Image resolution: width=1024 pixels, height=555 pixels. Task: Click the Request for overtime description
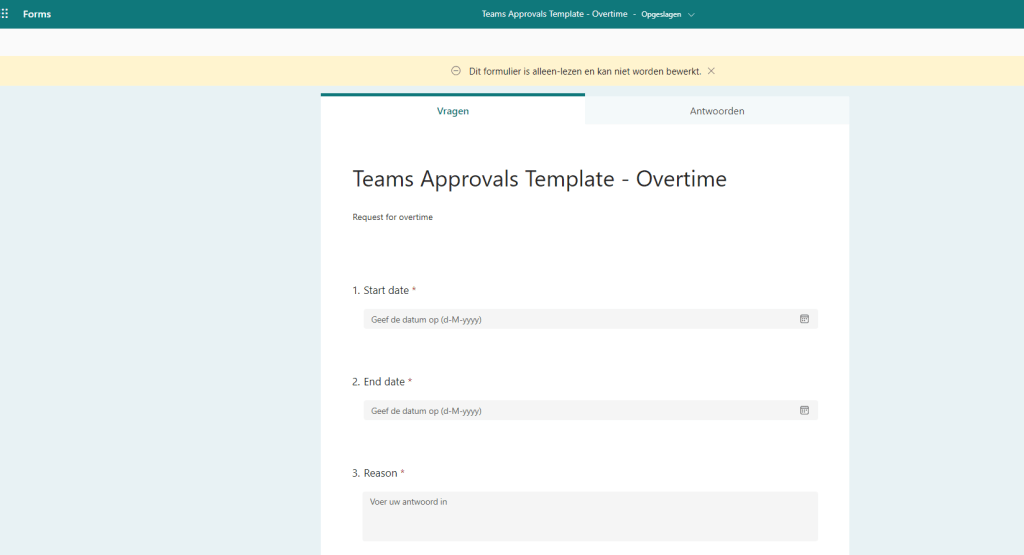click(392, 217)
